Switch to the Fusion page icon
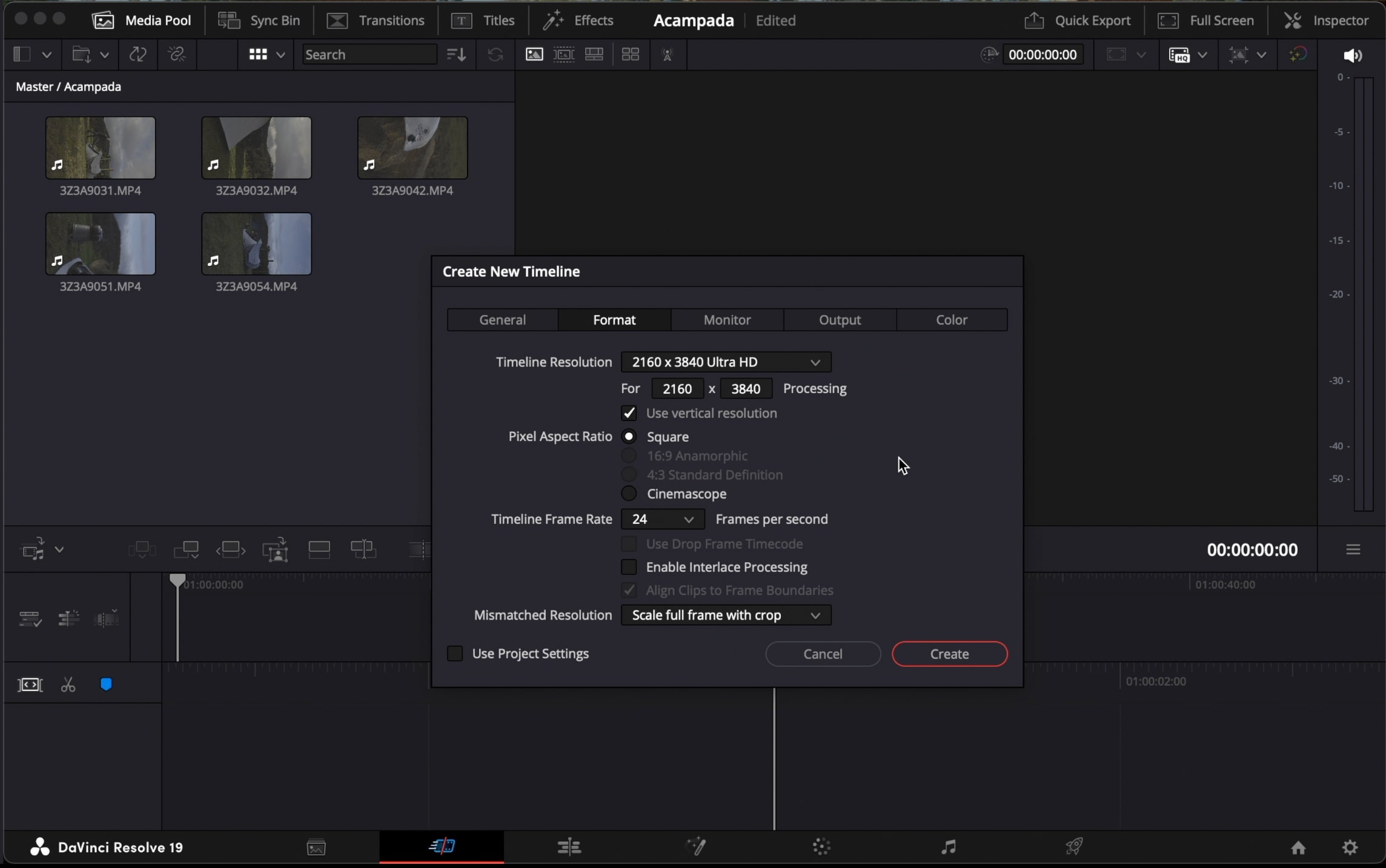Screen dimensions: 1386x868 (695, 847)
